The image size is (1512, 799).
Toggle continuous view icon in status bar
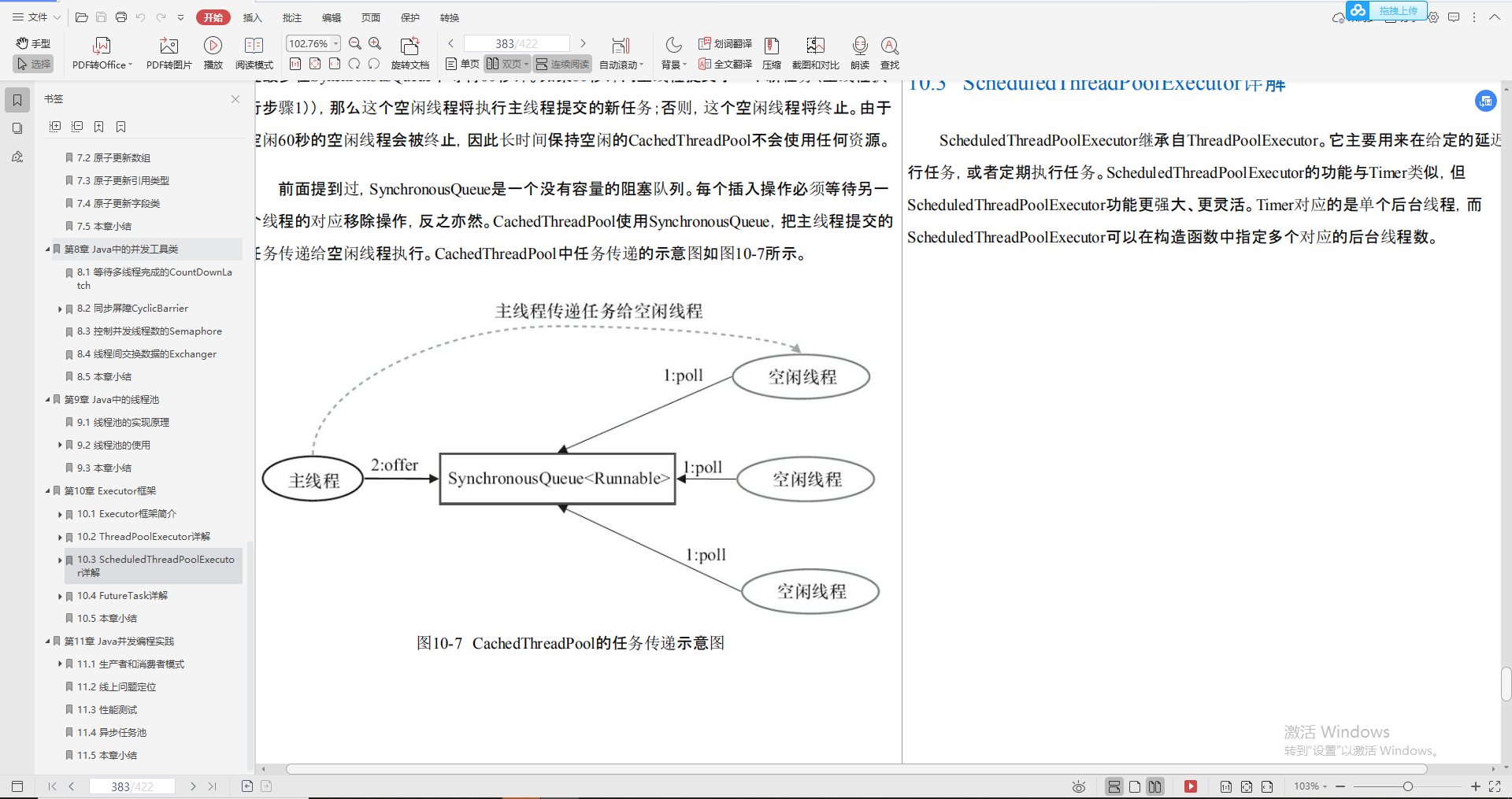pyautogui.click(x=1114, y=786)
